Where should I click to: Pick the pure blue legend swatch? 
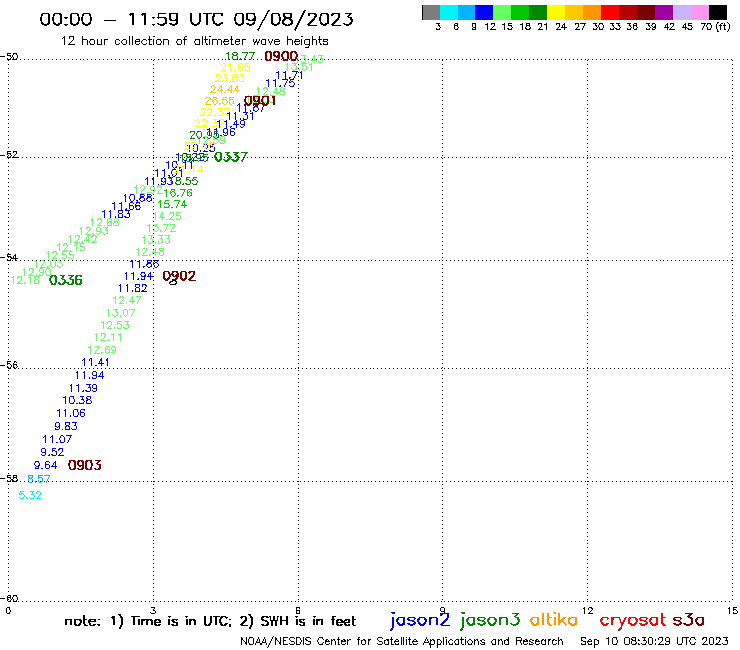[x=484, y=12]
